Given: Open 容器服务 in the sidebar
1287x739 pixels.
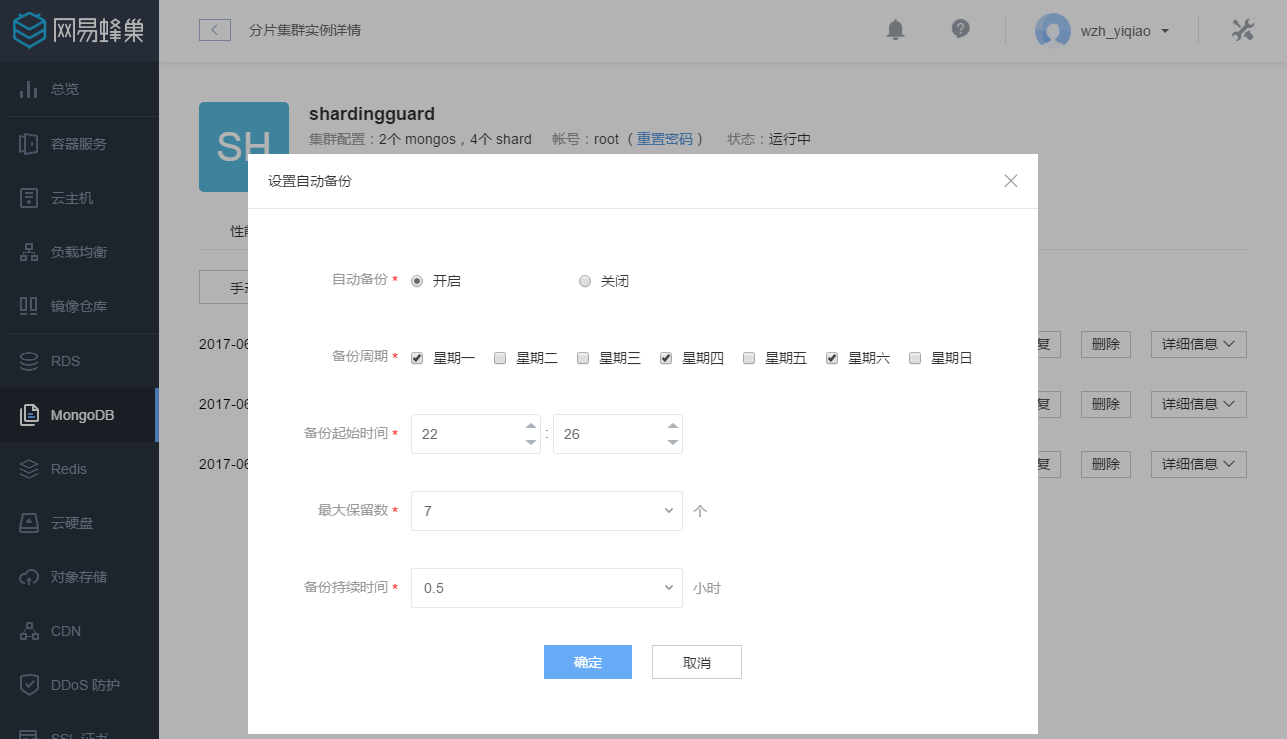Looking at the screenshot, I should [79, 144].
